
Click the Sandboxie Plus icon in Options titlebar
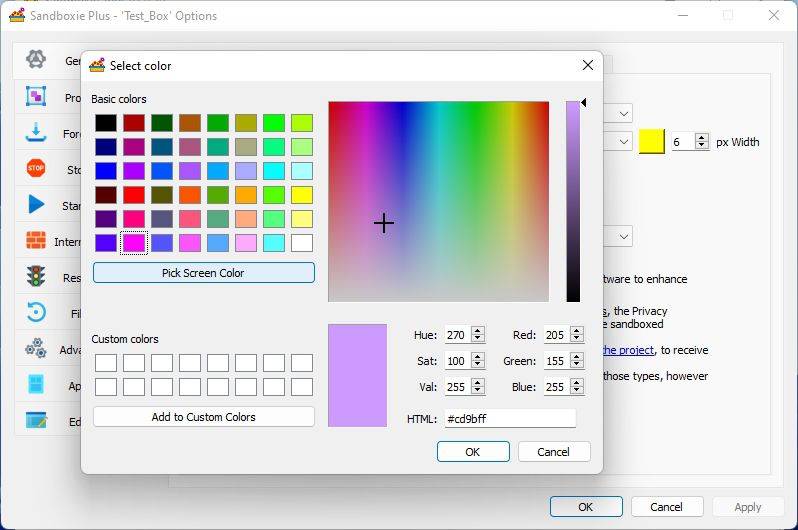point(17,15)
